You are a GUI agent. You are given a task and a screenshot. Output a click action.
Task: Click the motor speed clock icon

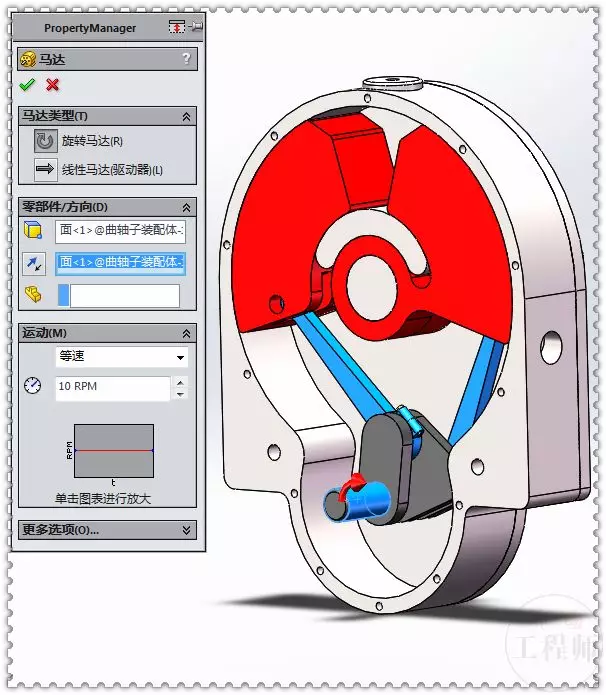pos(32,385)
